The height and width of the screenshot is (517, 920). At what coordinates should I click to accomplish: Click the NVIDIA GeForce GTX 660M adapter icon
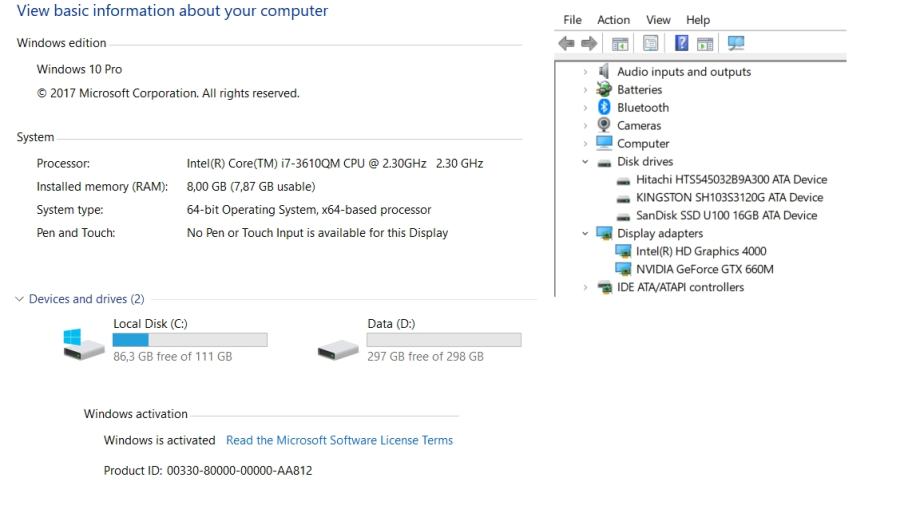click(x=623, y=269)
